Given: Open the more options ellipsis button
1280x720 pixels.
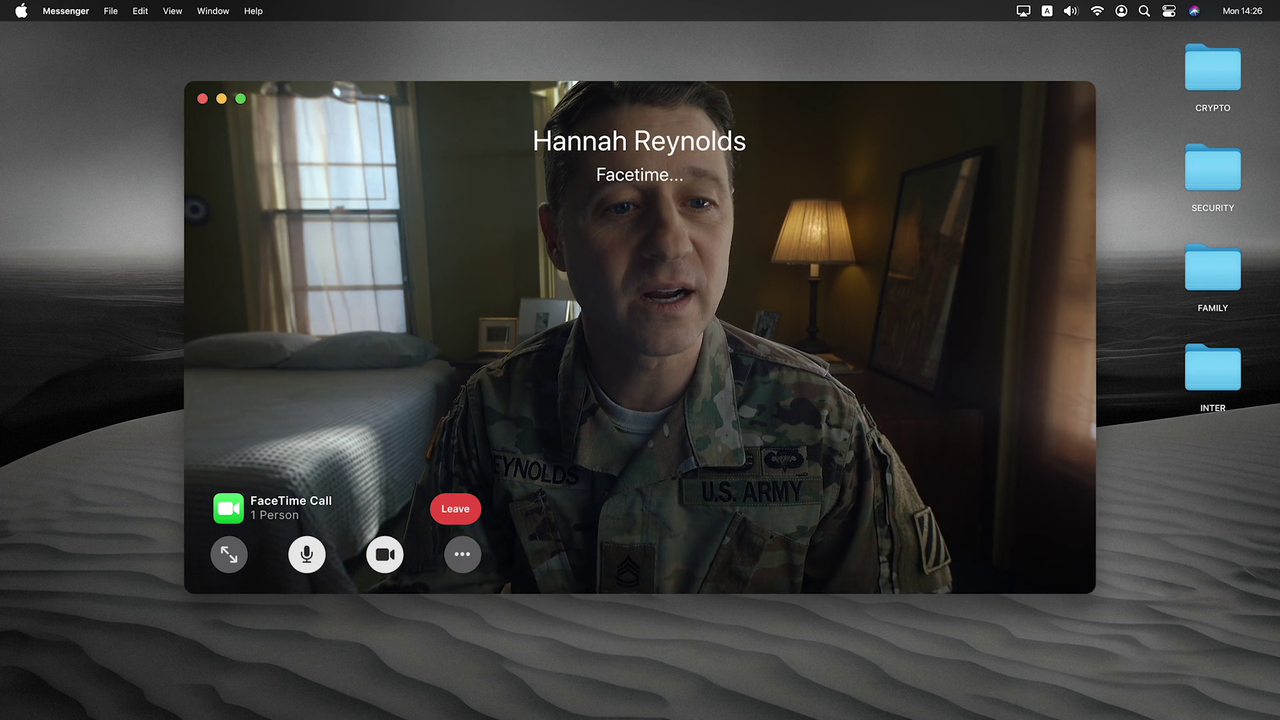Looking at the screenshot, I should pyautogui.click(x=462, y=554).
